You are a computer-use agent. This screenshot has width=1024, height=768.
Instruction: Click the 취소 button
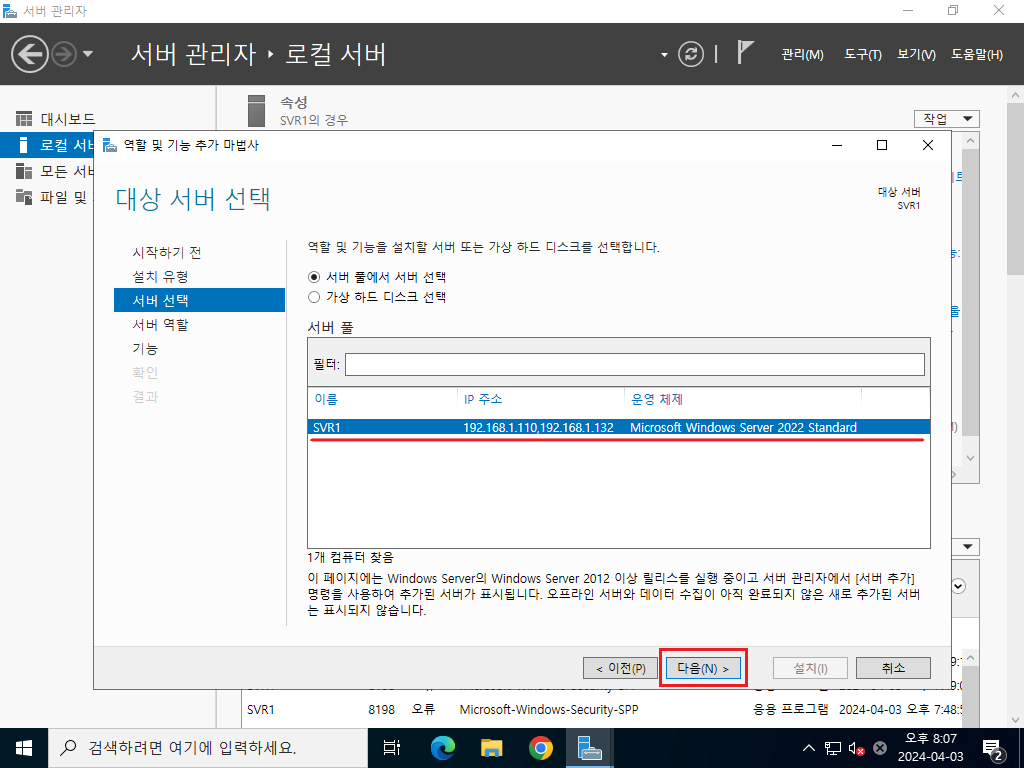(x=893, y=668)
